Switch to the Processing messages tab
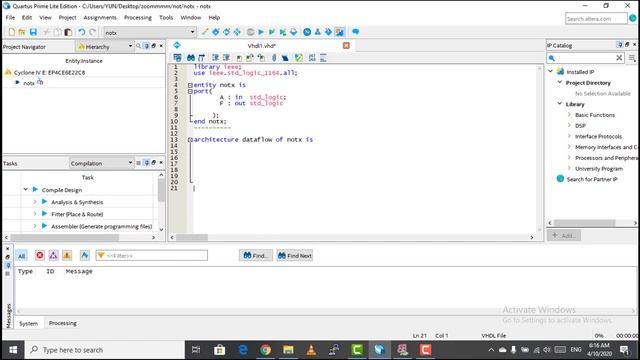The height and width of the screenshot is (360, 640). [x=62, y=323]
